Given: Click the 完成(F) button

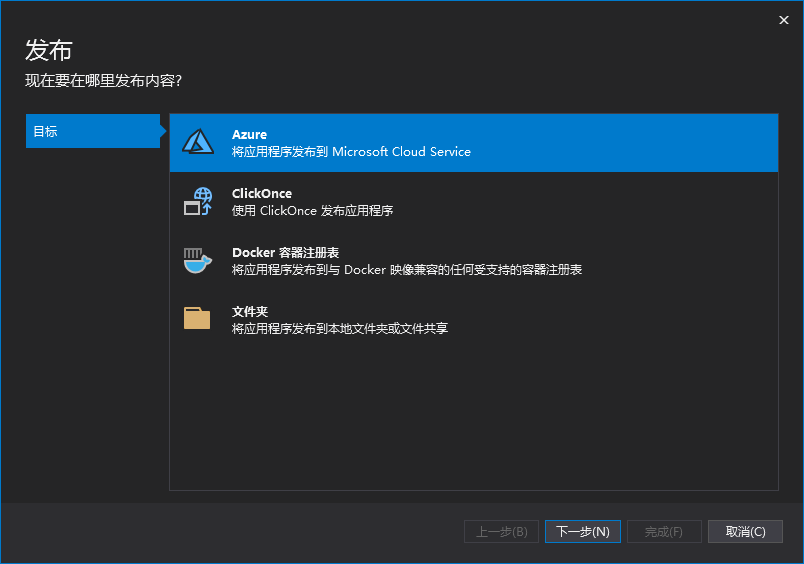Looking at the screenshot, I should point(664,532).
